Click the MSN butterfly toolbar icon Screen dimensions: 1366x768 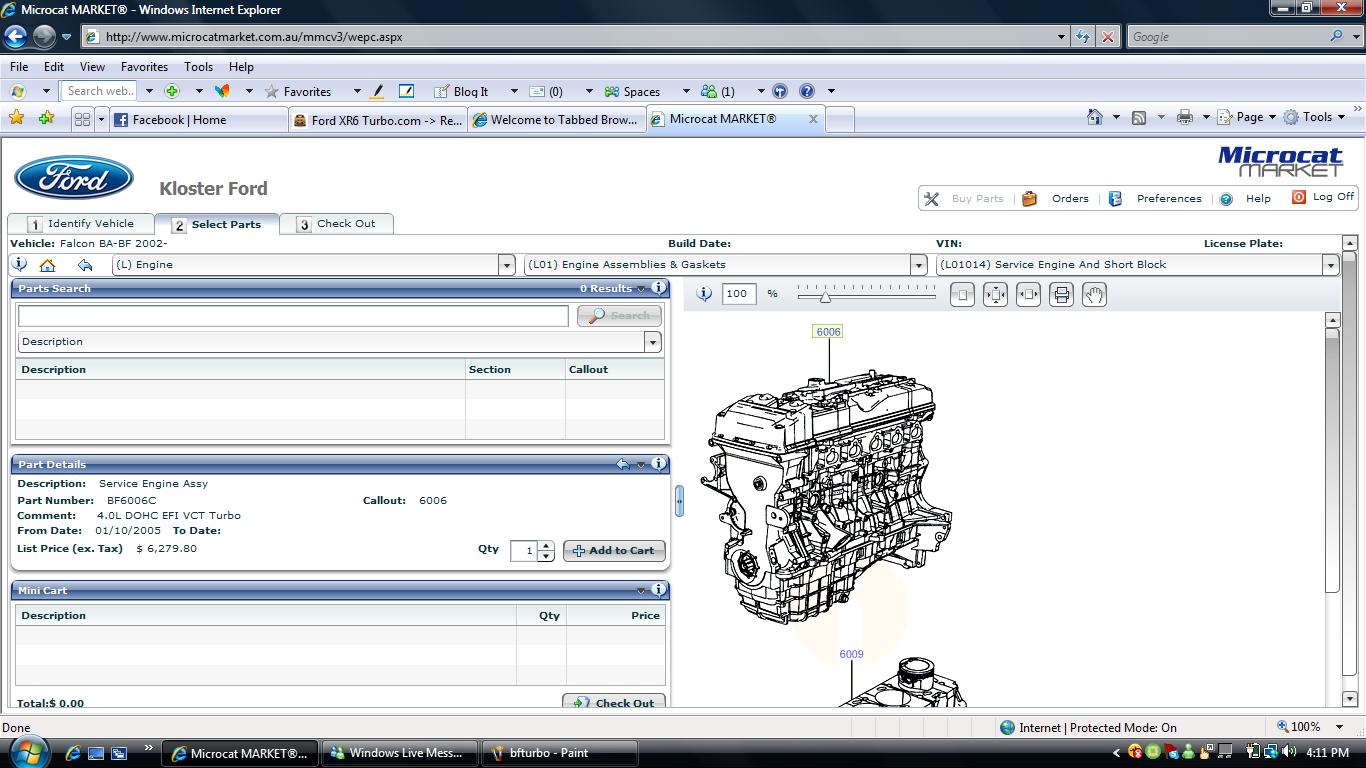point(222,91)
